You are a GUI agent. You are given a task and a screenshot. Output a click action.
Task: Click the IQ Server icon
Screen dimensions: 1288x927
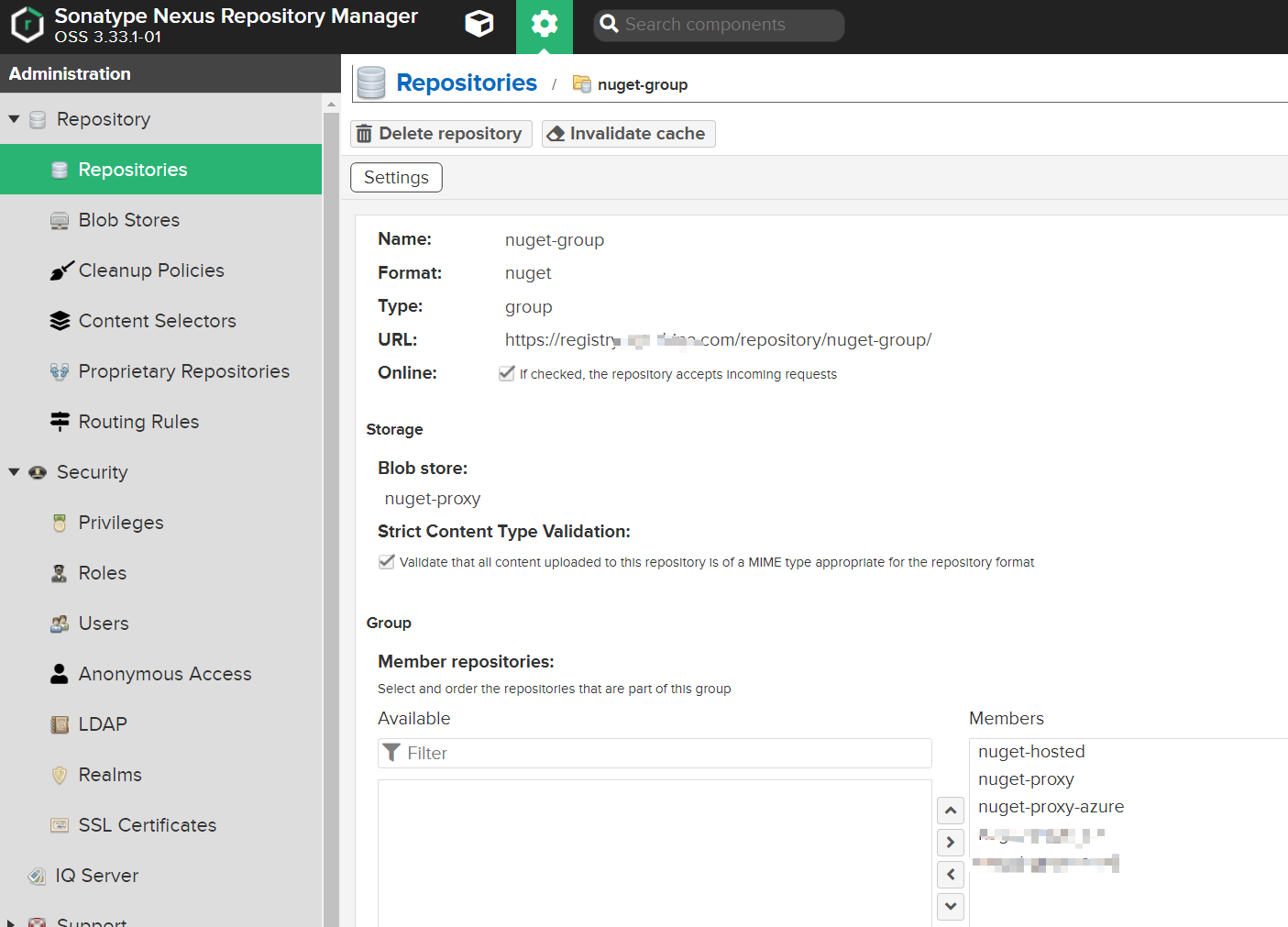37,876
